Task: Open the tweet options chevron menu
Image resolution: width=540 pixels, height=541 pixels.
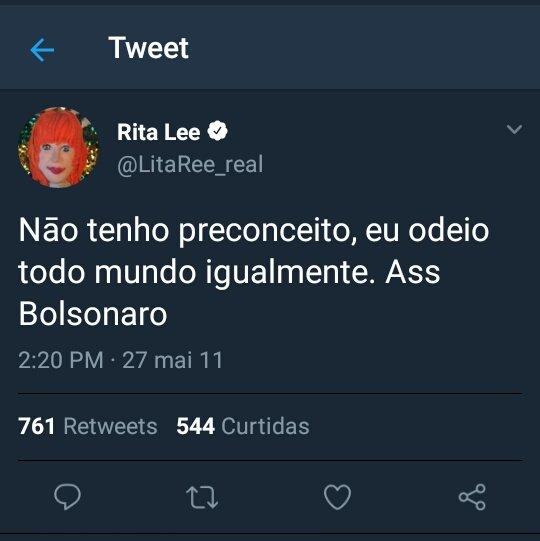Action: tap(514, 129)
